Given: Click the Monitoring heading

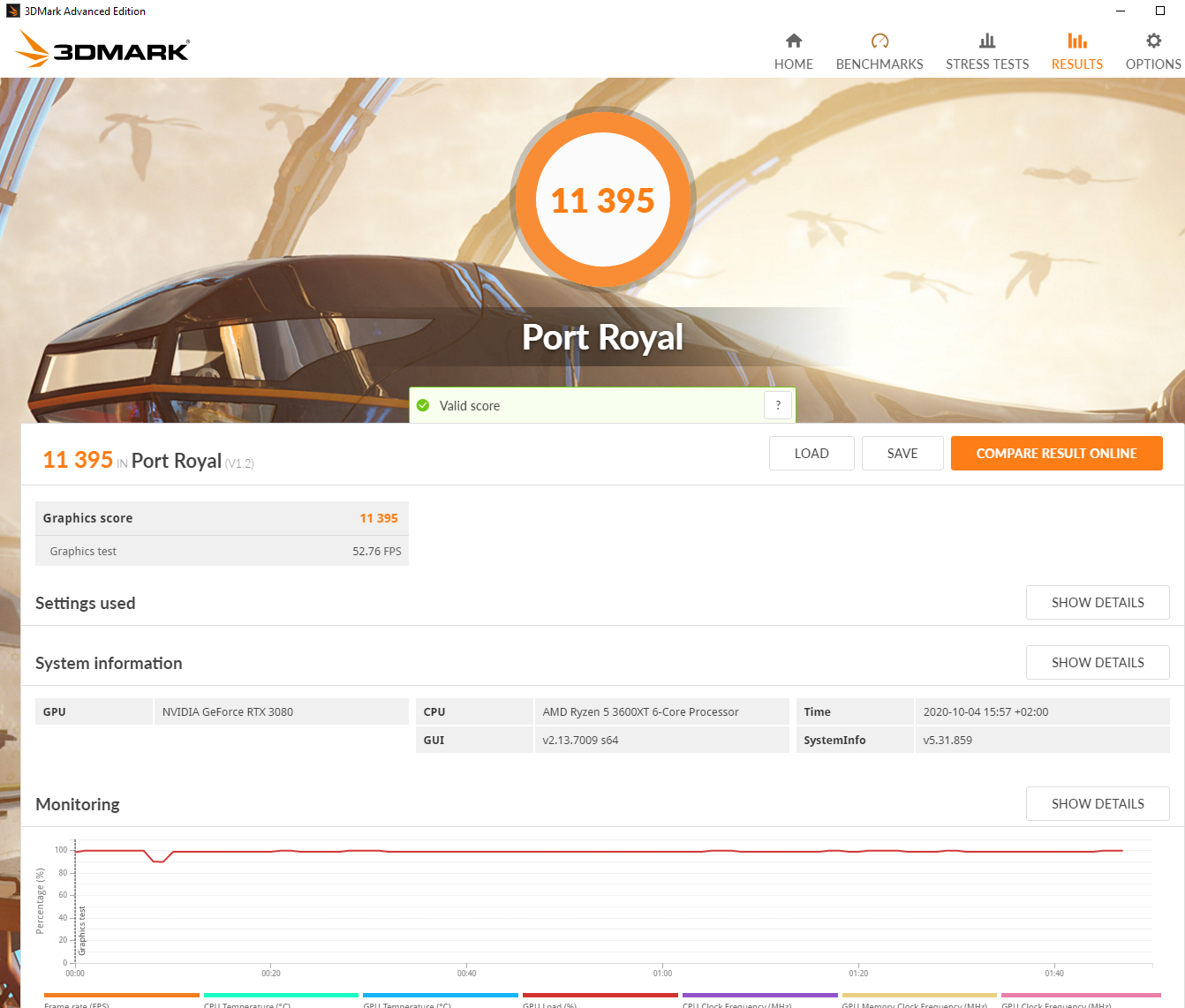Looking at the screenshot, I should (78, 804).
